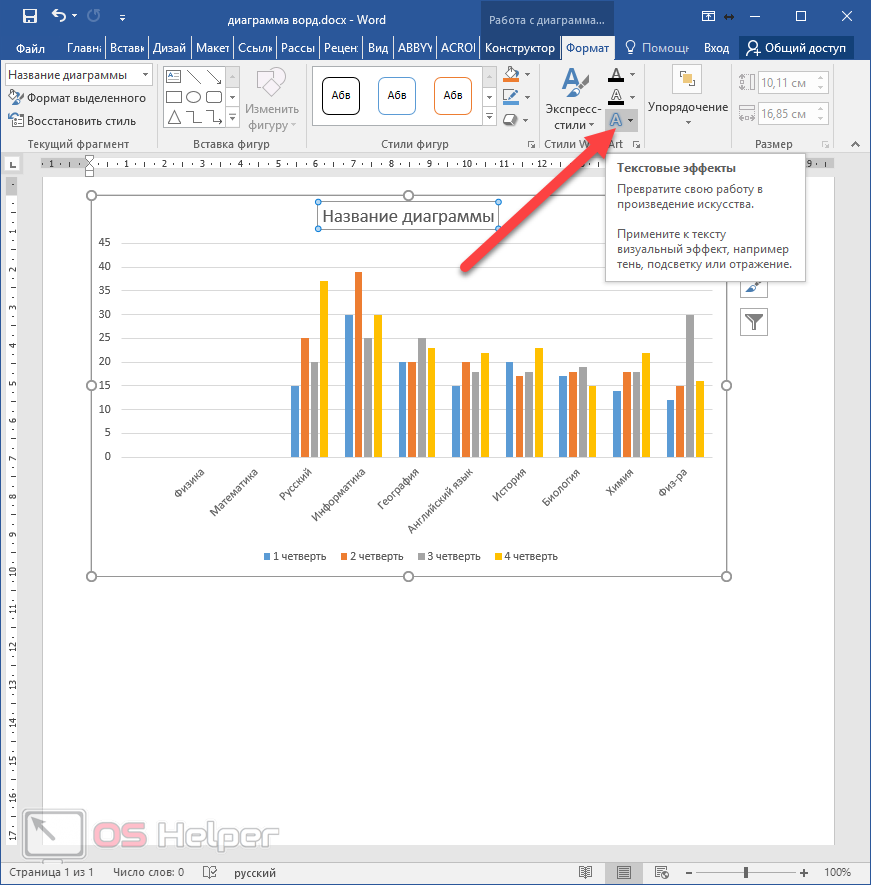The height and width of the screenshot is (885, 871).
Task: Open the Файл menu
Action: click(30, 48)
